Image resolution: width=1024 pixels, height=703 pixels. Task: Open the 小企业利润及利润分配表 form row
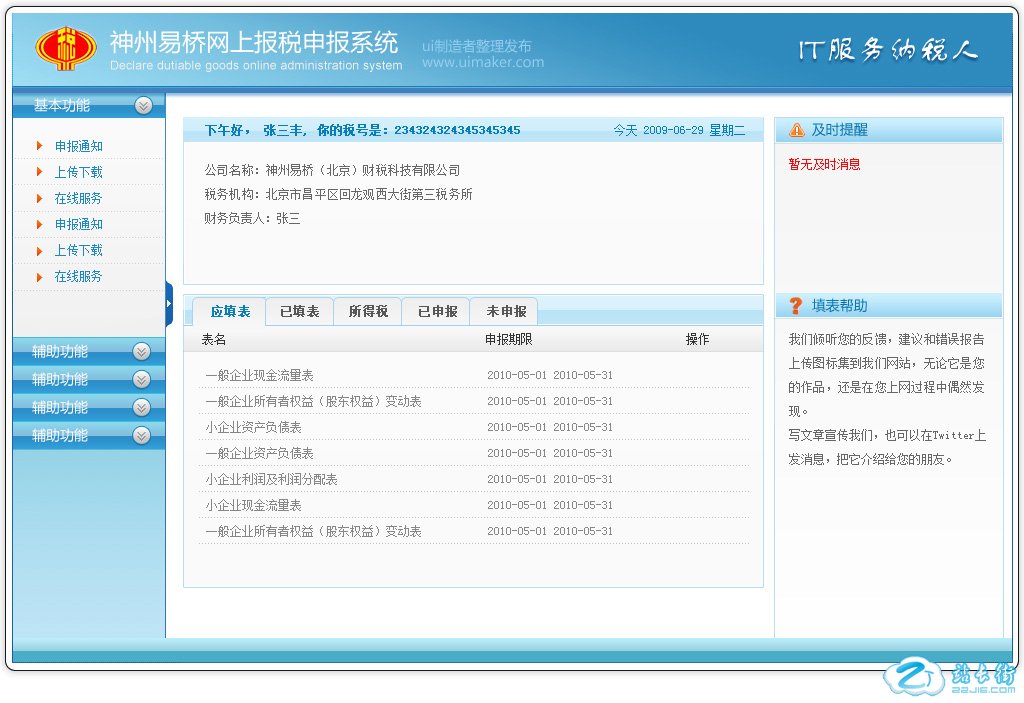(x=271, y=479)
